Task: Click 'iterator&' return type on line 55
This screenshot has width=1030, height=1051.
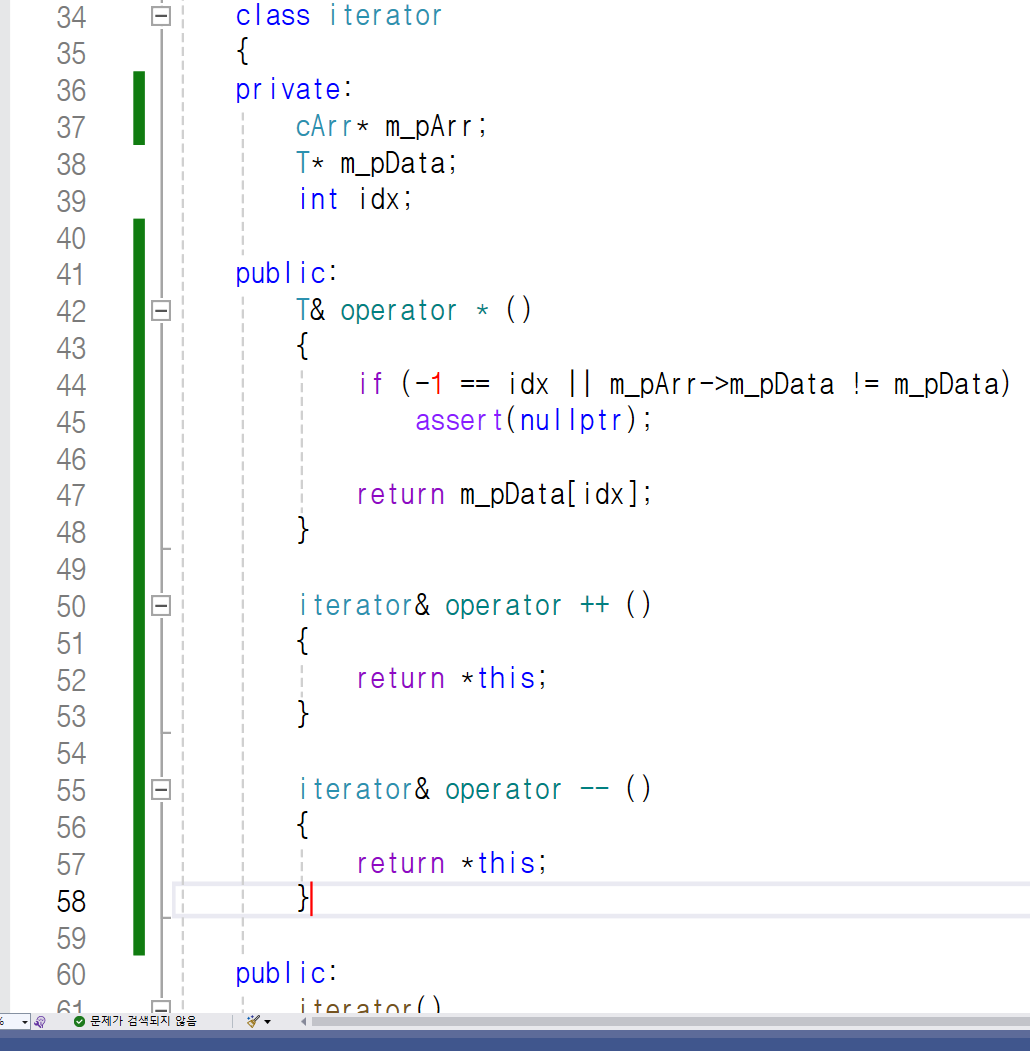Action: click(x=364, y=789)
